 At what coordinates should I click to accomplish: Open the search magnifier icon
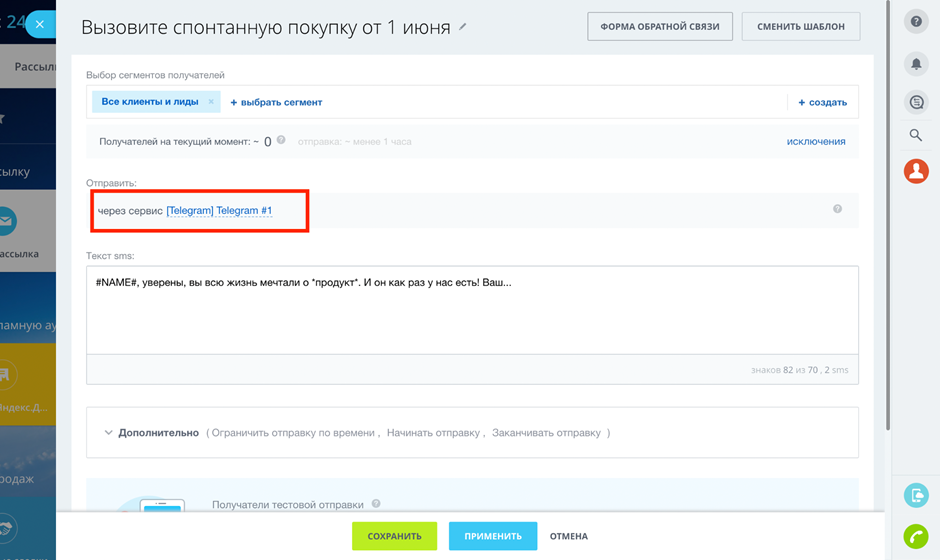916,135
